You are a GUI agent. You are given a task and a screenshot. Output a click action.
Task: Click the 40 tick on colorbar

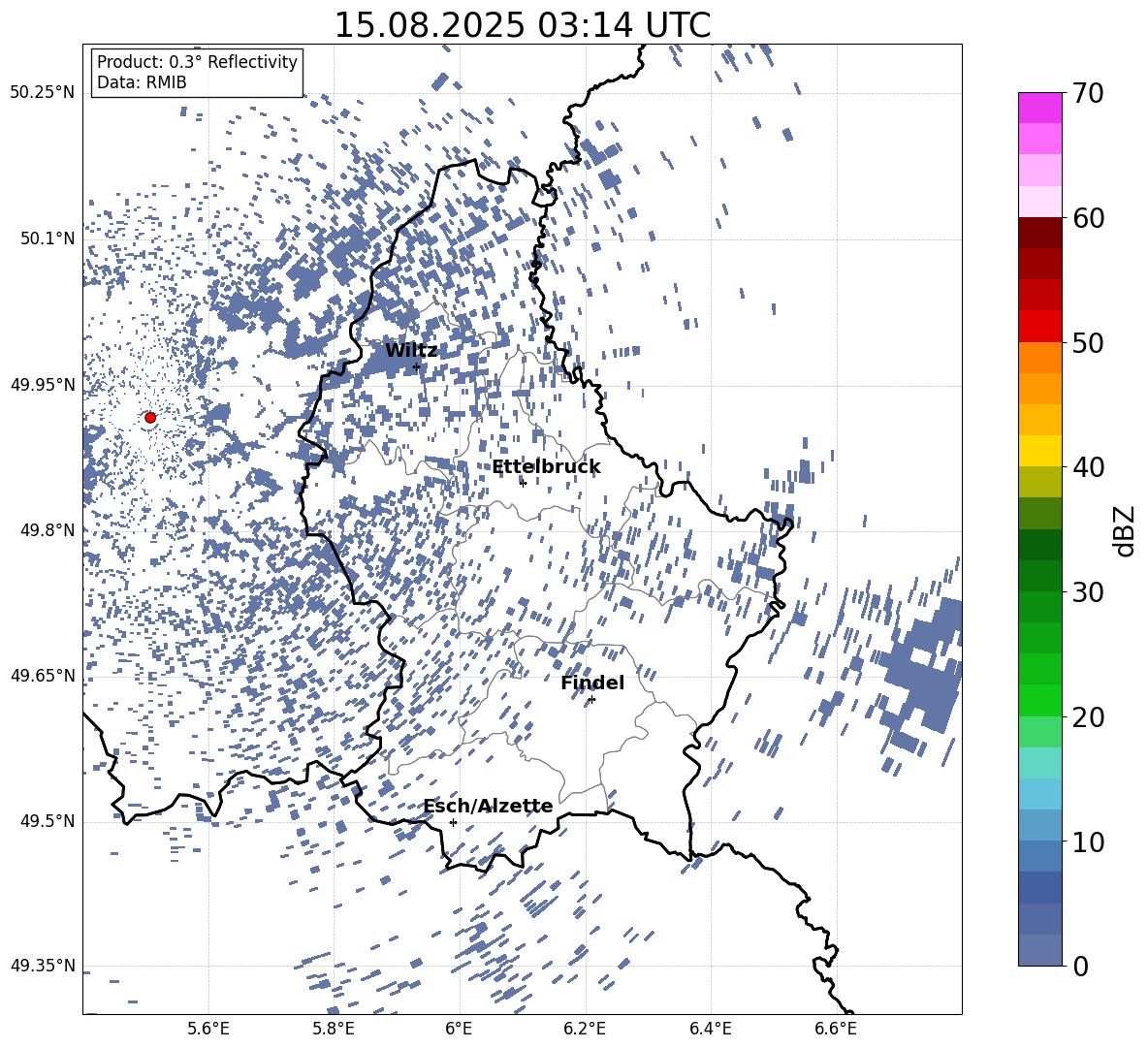pyautogui.click(x=1087, y=467)
